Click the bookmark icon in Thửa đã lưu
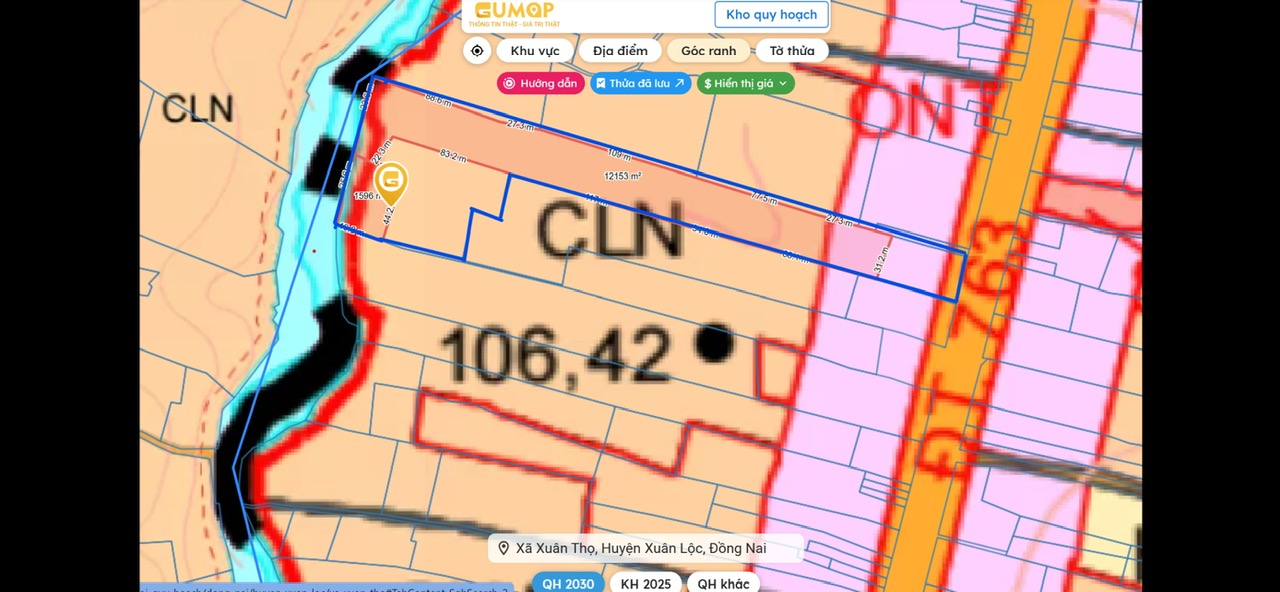 coord(601,84)
